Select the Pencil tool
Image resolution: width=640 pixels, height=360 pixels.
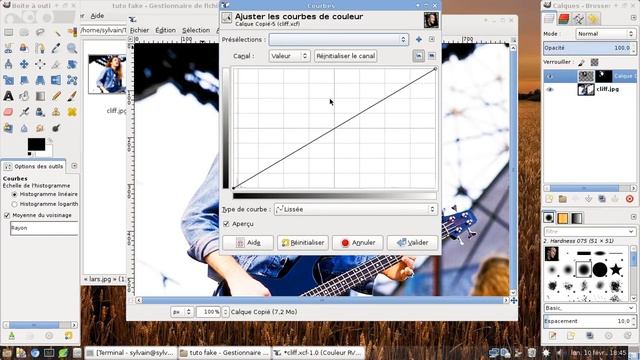(56, 96)
